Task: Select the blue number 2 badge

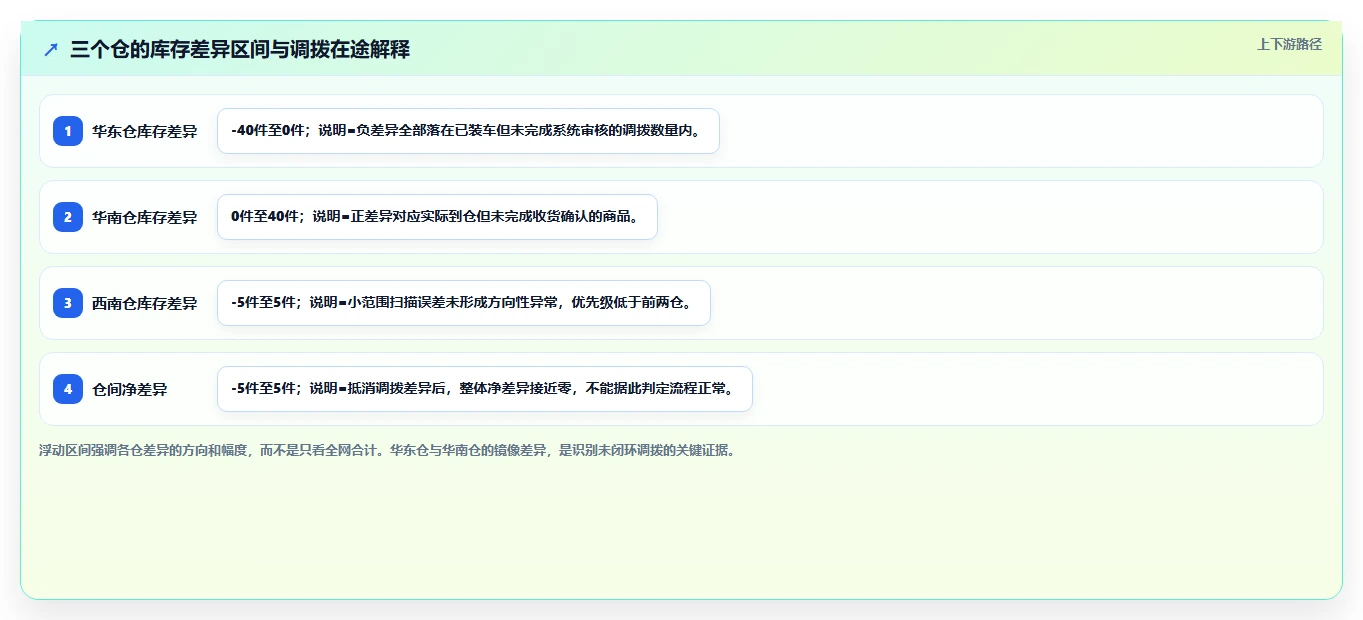Action: pyautogui.click(x=68, y=217)
